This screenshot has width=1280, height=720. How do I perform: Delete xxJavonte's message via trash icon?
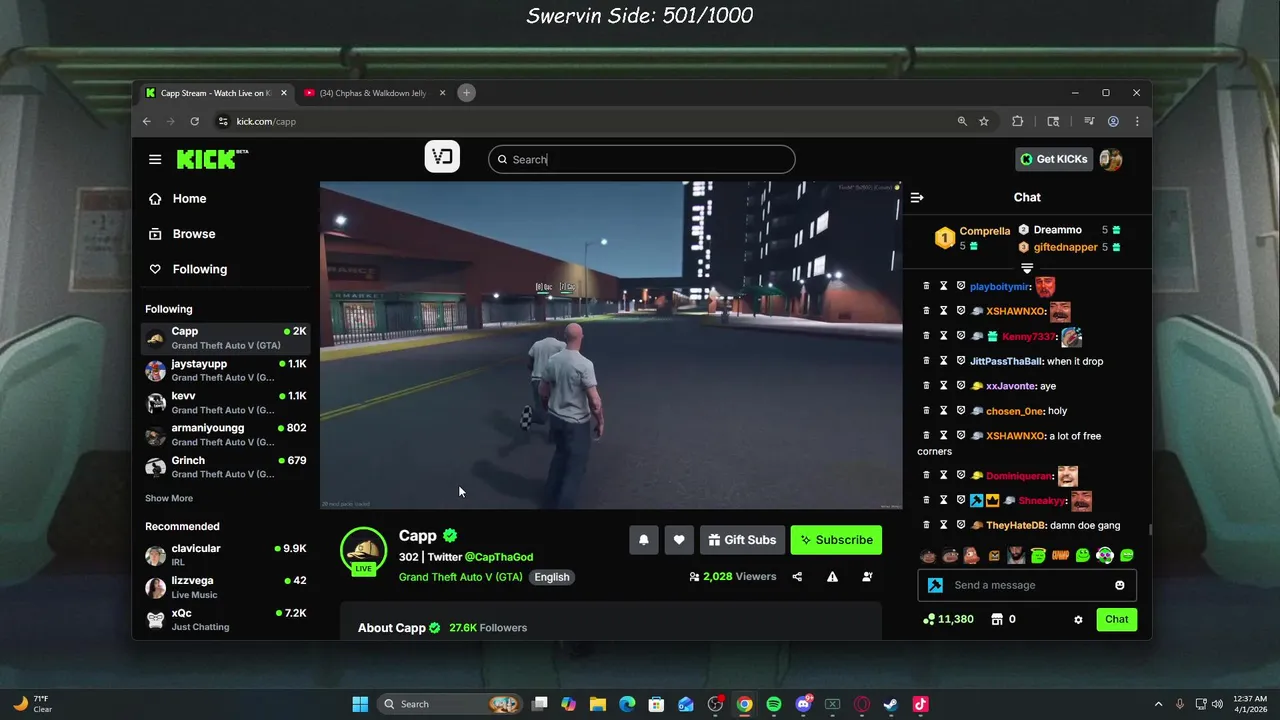[x=926, y=385]
